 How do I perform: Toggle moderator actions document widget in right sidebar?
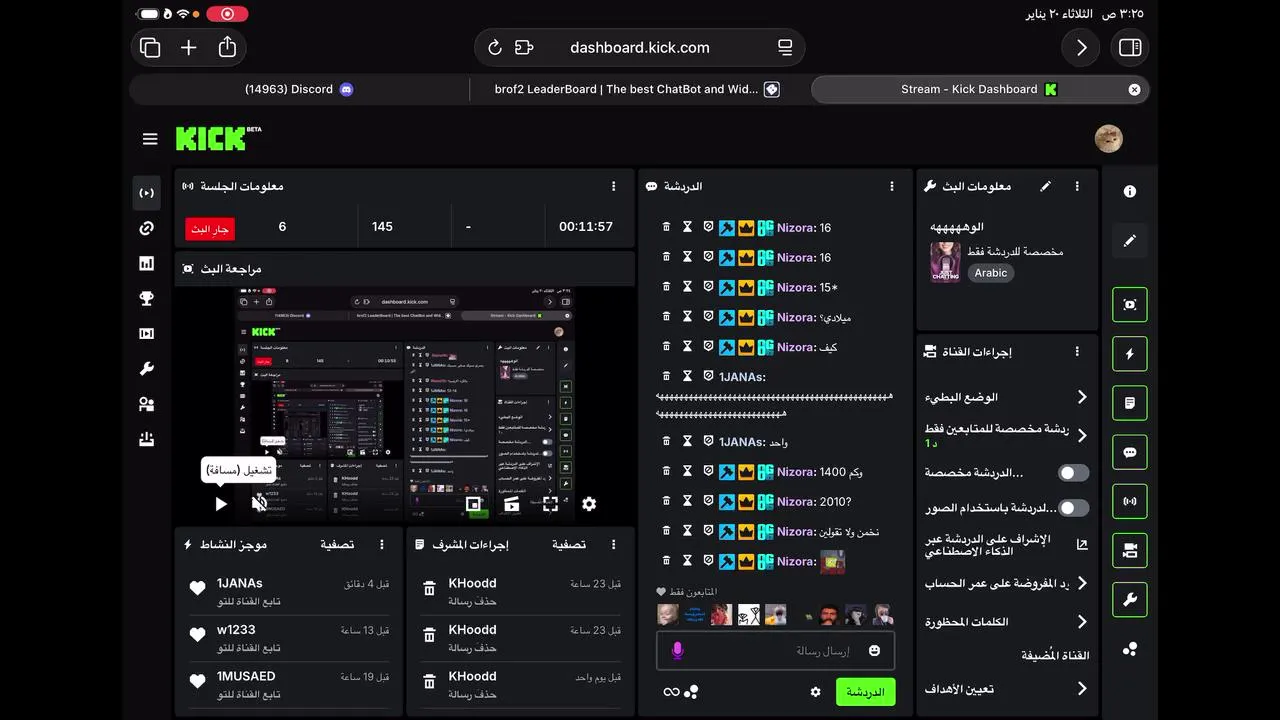pyautogui.click(x=1130, y=403)
